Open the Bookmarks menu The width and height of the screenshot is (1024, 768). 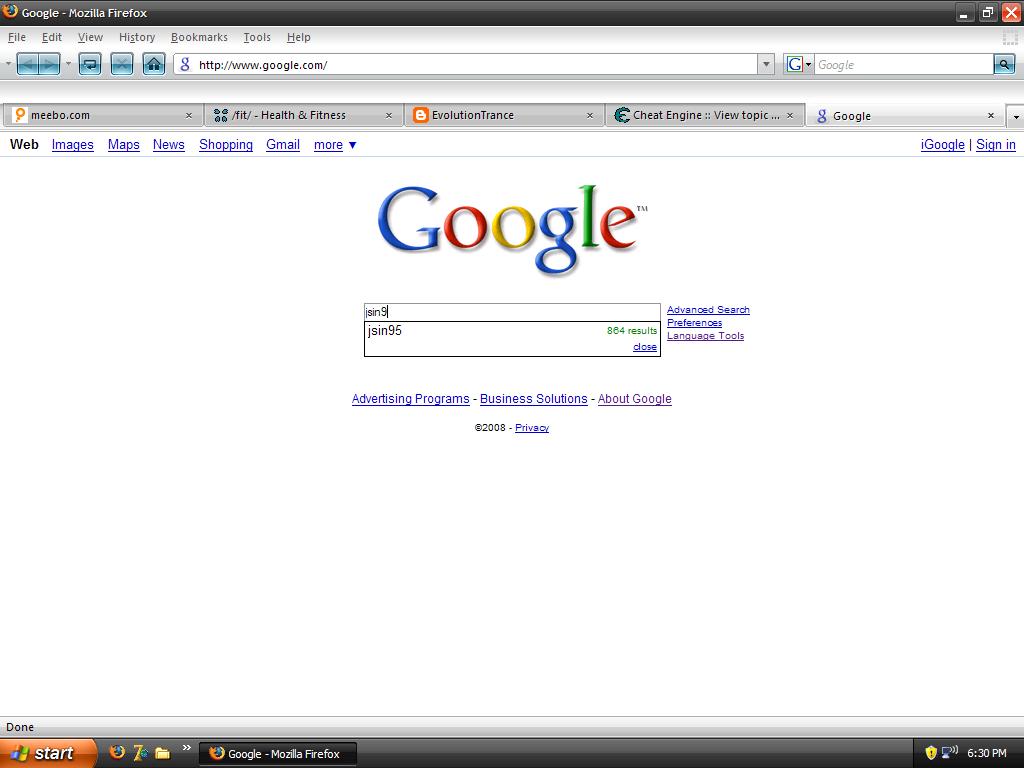tap(199, 37)
